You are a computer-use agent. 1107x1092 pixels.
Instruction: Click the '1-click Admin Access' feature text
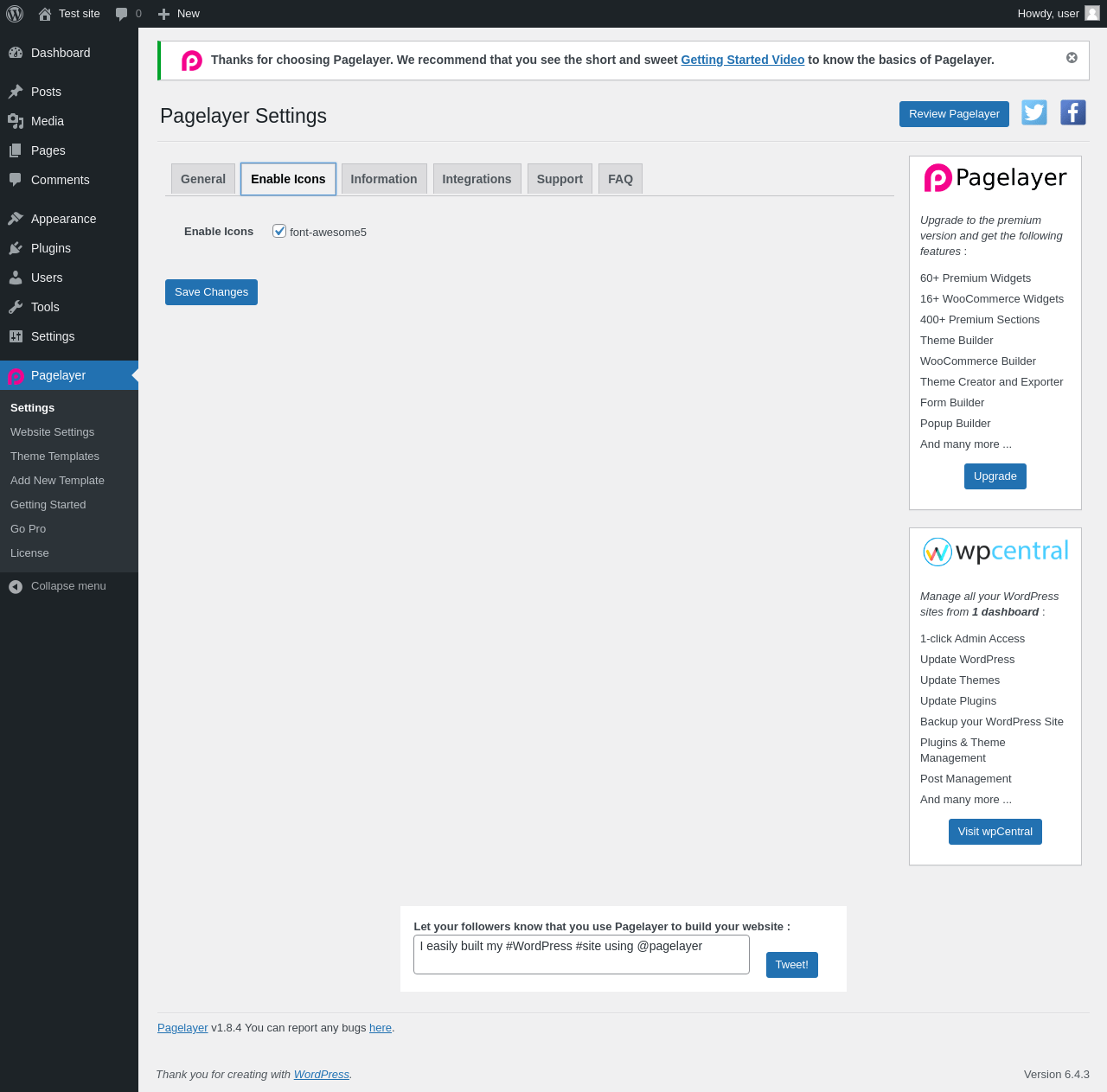coord(972,639)
